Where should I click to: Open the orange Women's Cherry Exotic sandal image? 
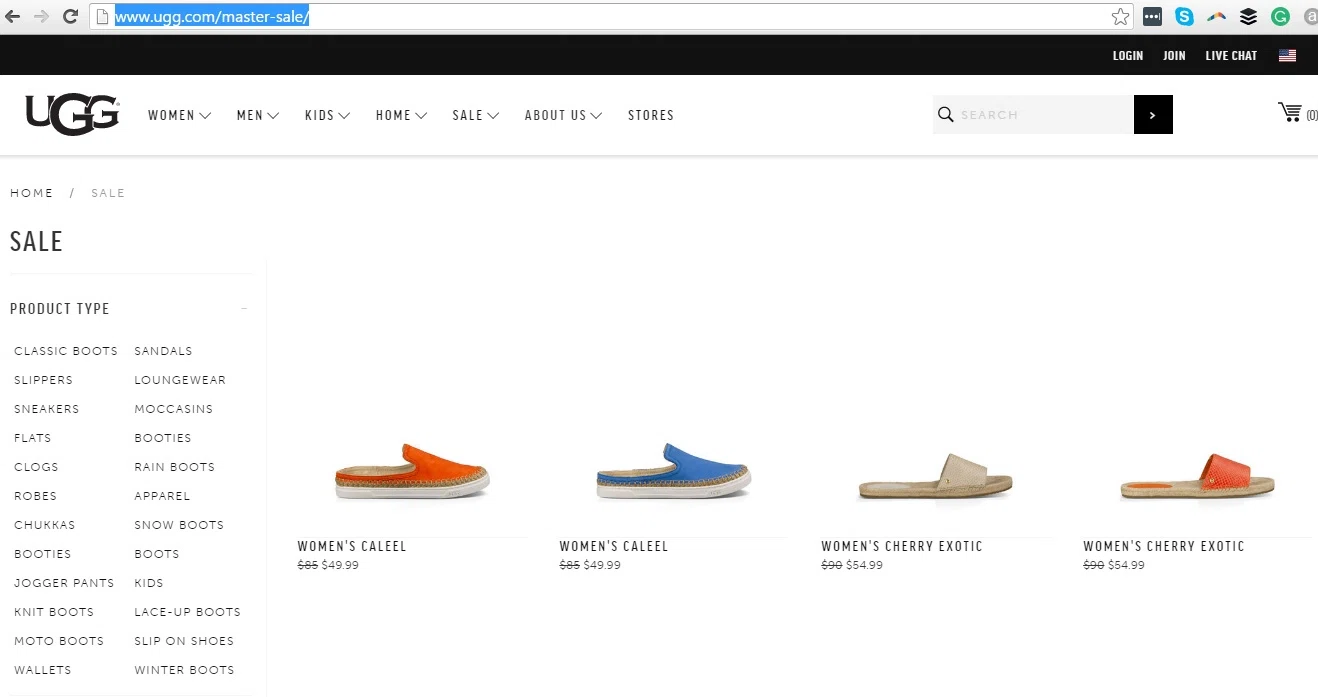(x=1198, y=475)
